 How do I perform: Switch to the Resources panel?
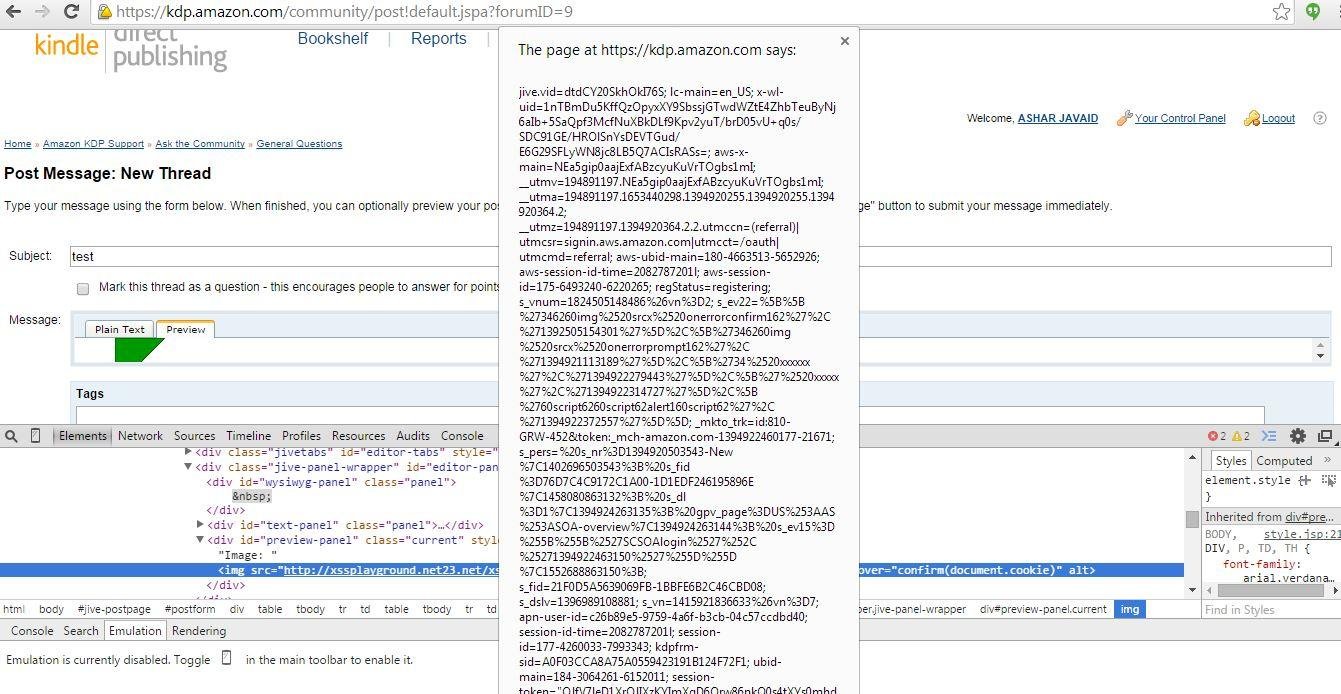coord(358,436)
